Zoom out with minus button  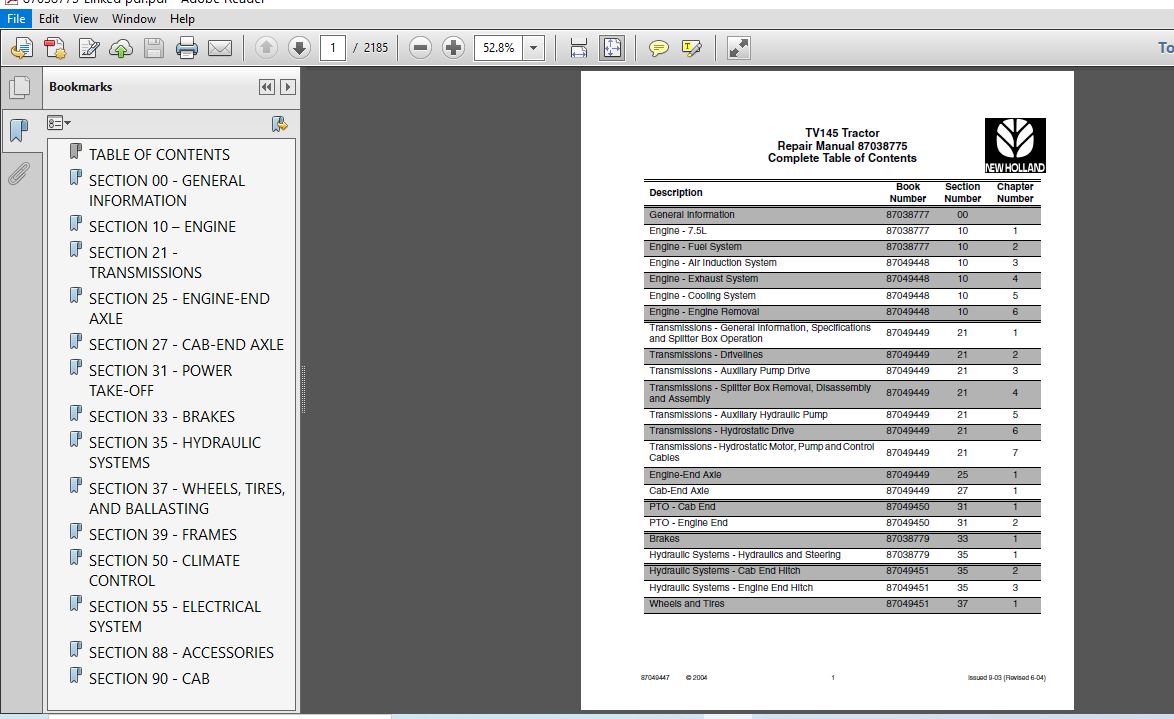(420, 48)
